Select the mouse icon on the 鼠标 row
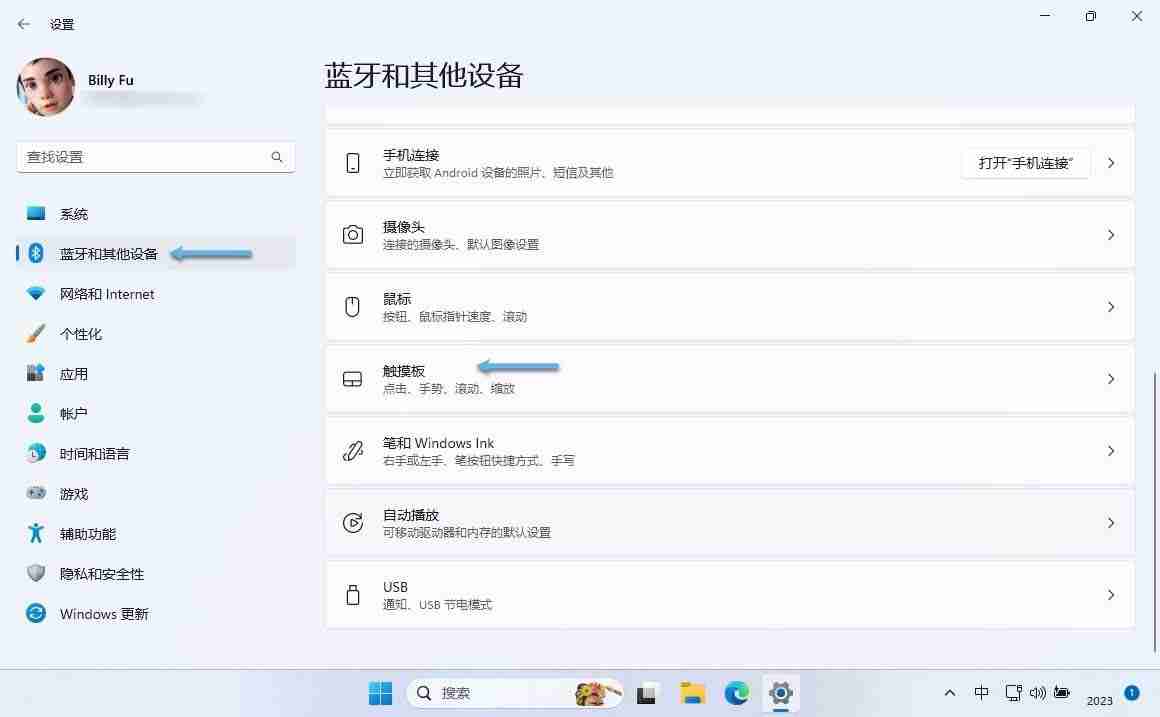 pos(352,307)
